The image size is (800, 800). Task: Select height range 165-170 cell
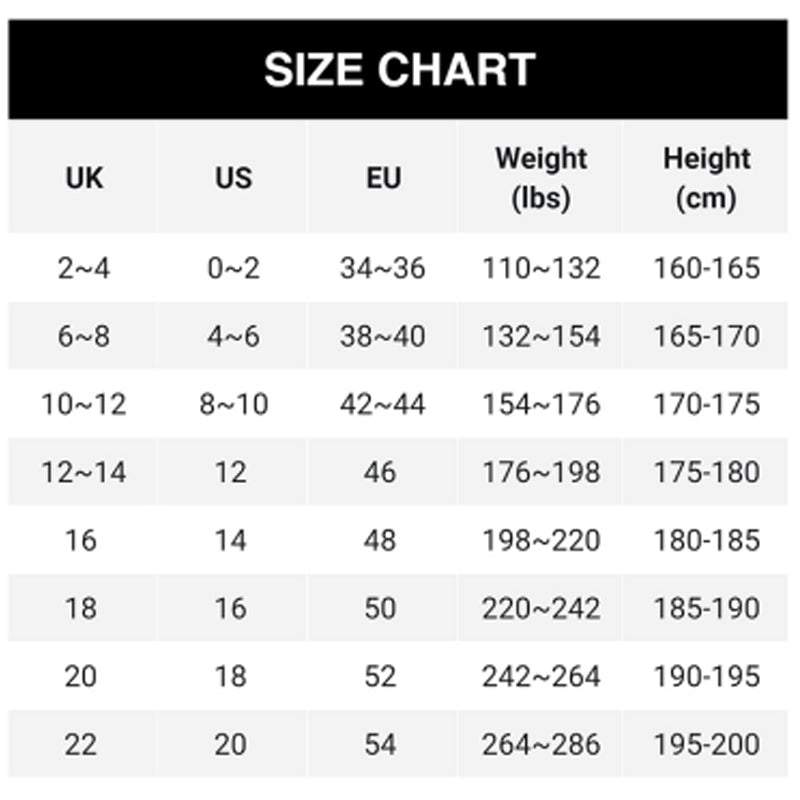point(706,336)
